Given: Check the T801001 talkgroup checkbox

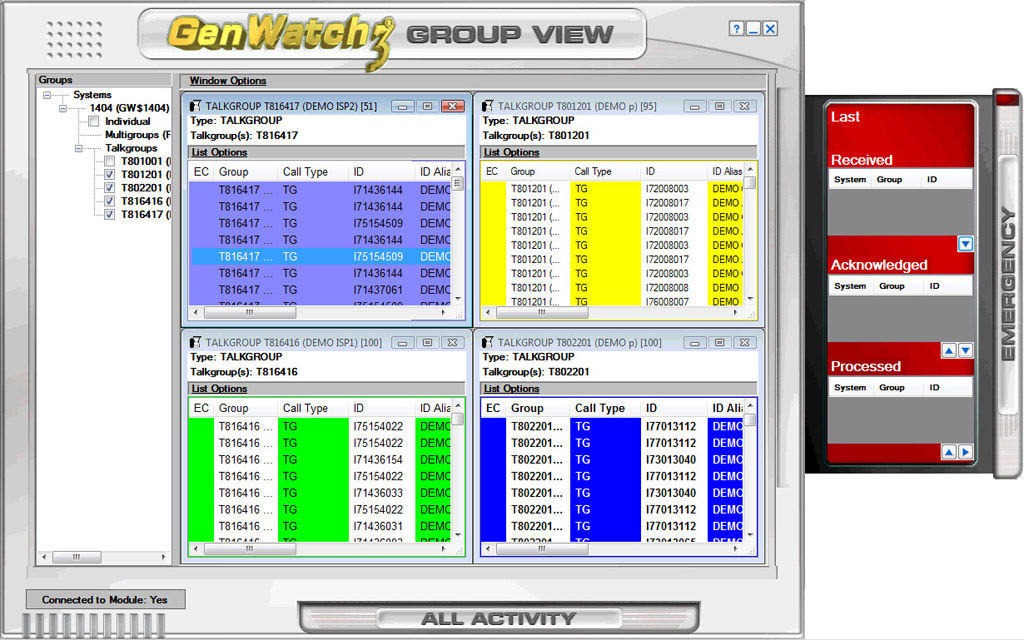Looking at the screenshot, I should coord(109,162).
